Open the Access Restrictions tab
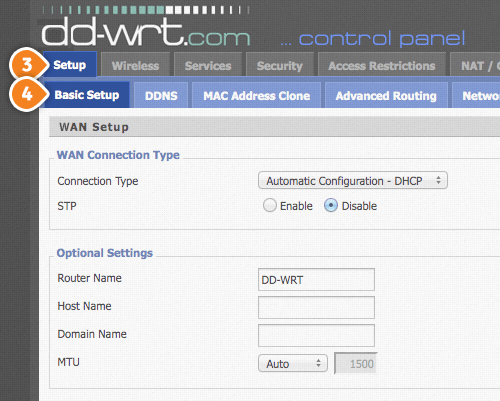 (x=382, y=65)
